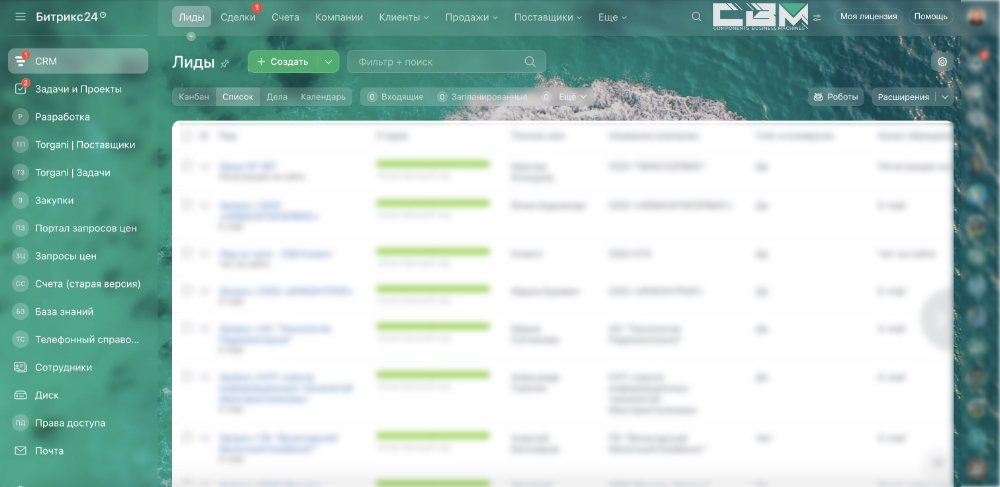The width and height of the screenshot is (1000, 487).
Task: Open the gear settings icon above the list
Action: tap(941, 62)
